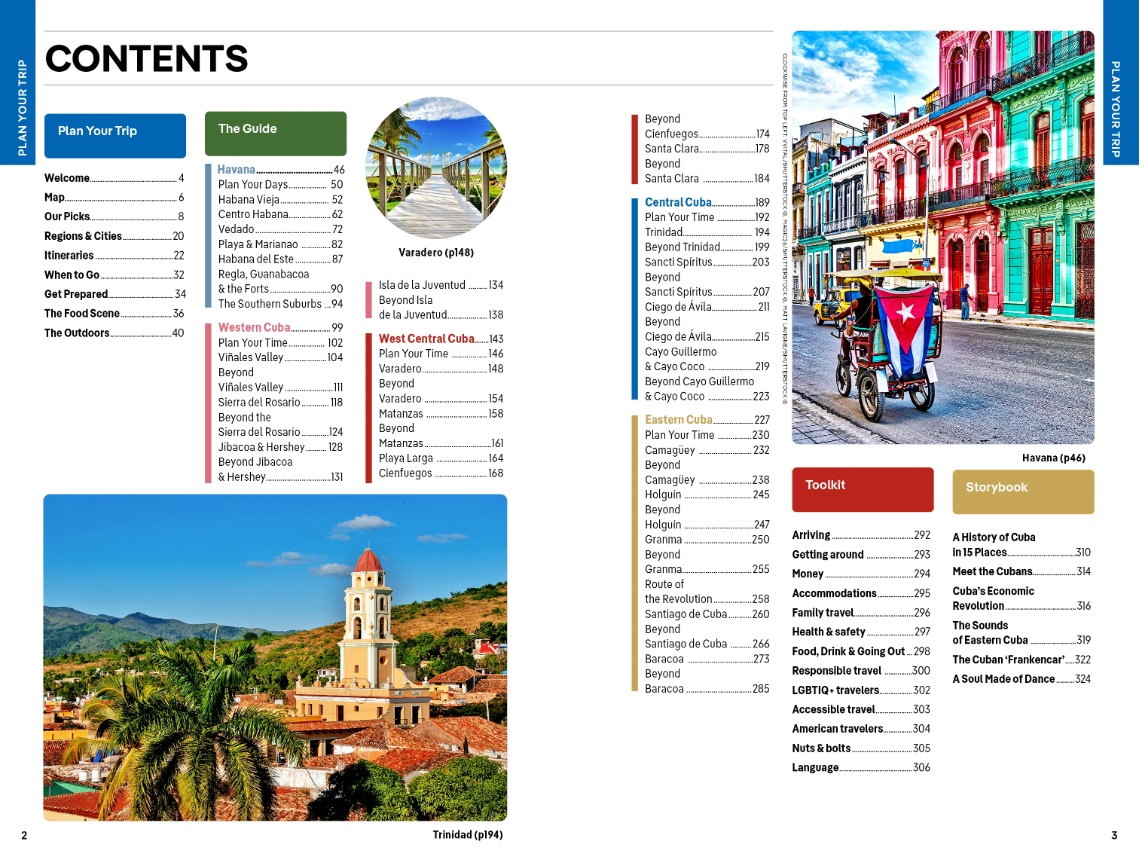Open The Food Scene entry
The height and width of the screenshot is (859, 1144).
click(114, 314)
